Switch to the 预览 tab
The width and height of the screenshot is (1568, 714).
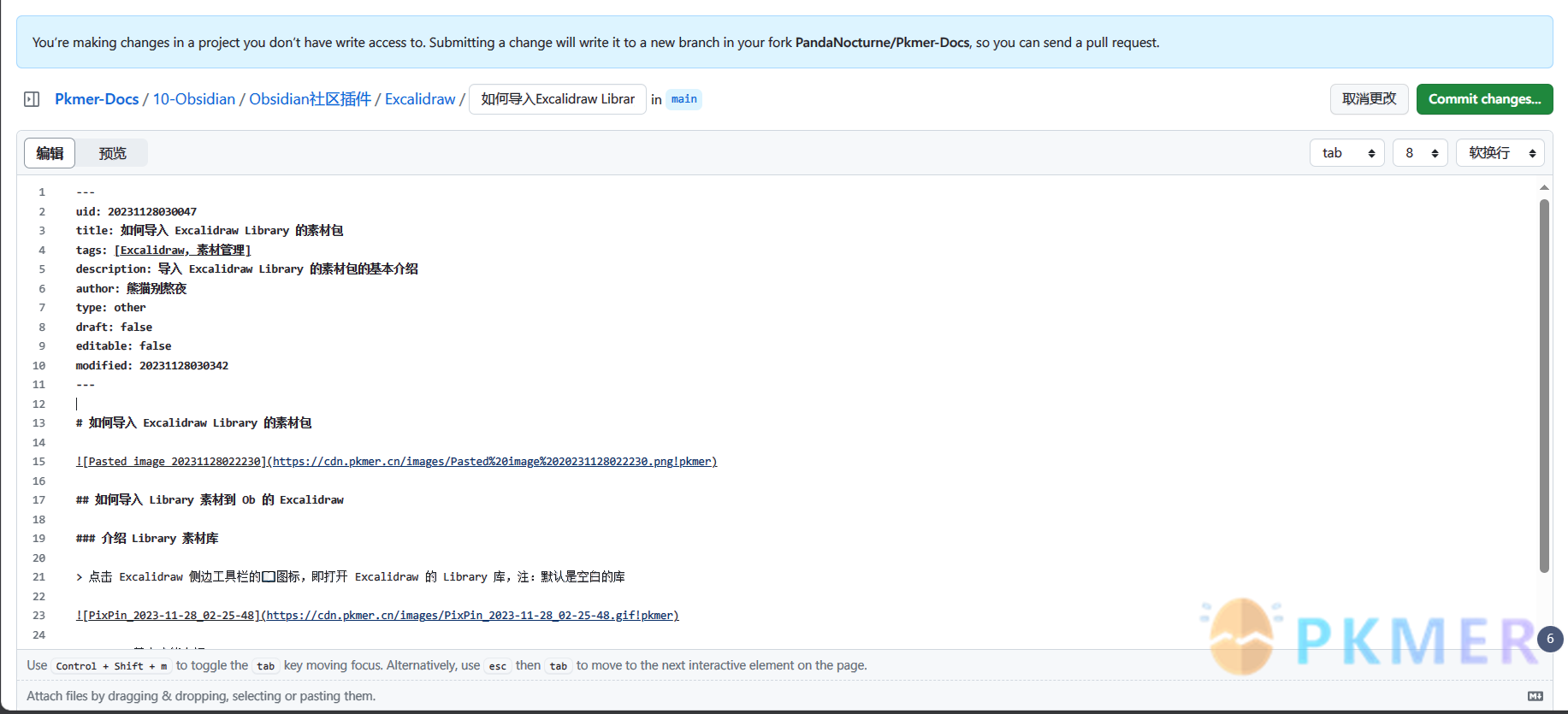coord(112,153)
